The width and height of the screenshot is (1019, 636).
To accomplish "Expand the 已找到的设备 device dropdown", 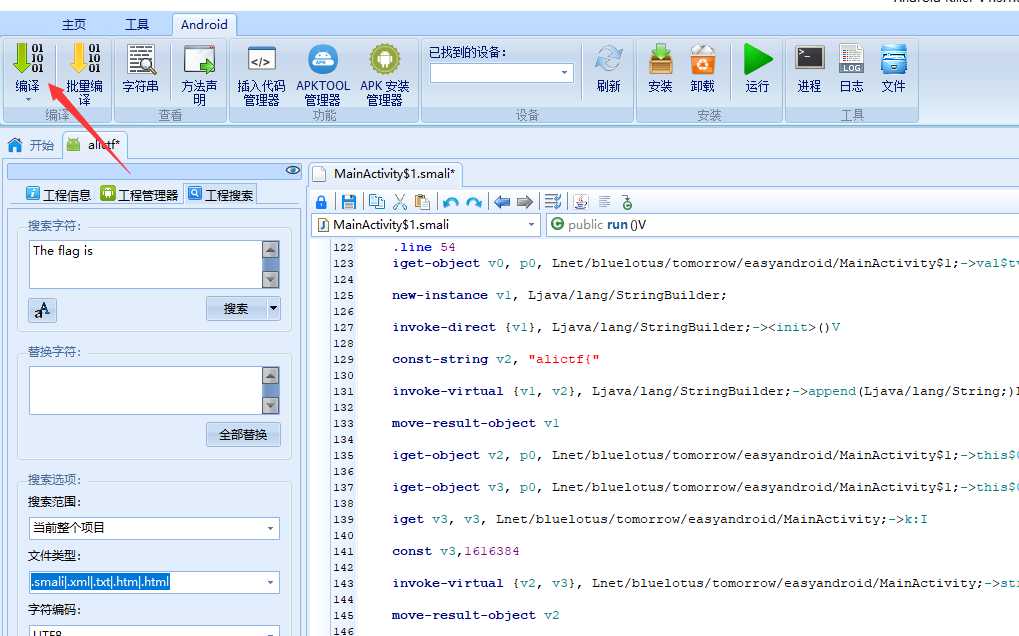I will (564, 73).
